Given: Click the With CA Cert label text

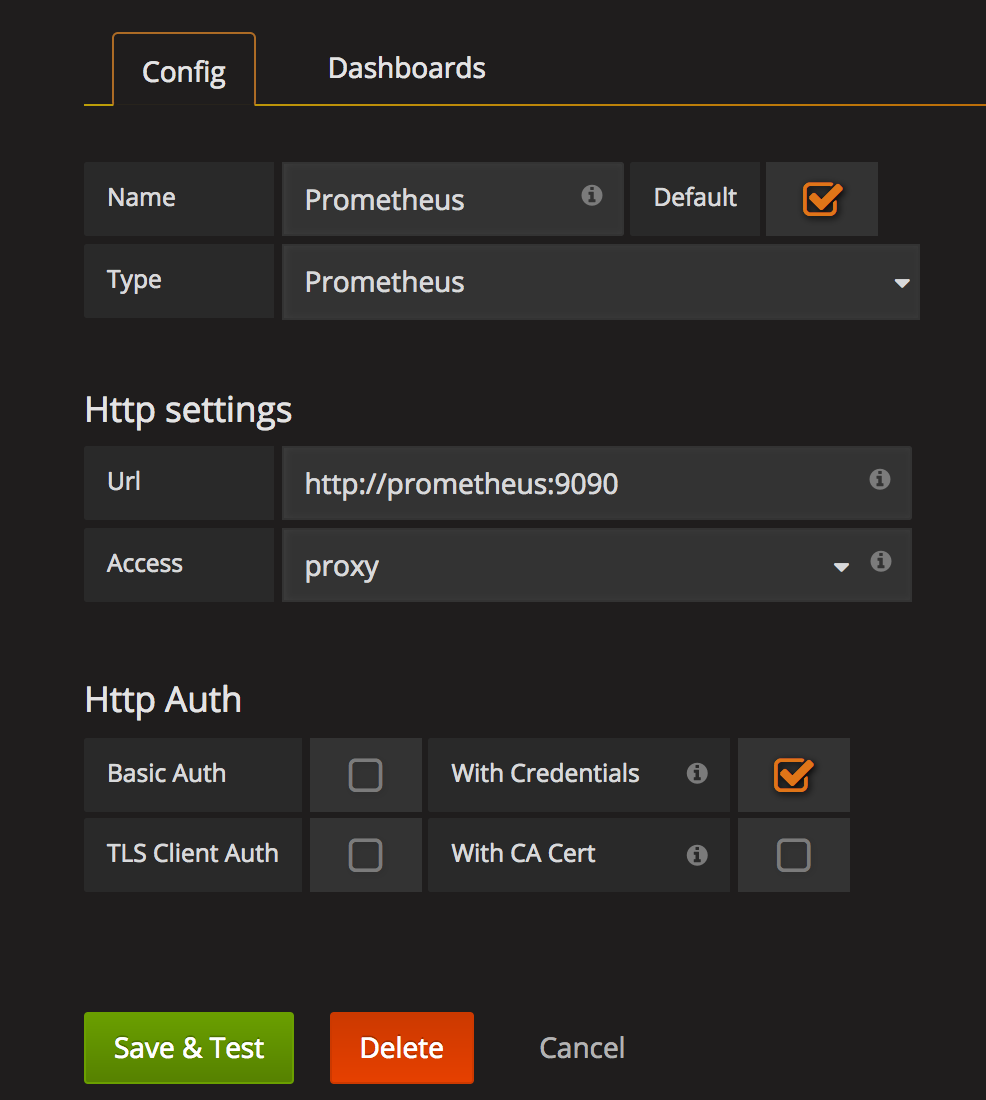Looking at the screenshot, I should [523, 853].
